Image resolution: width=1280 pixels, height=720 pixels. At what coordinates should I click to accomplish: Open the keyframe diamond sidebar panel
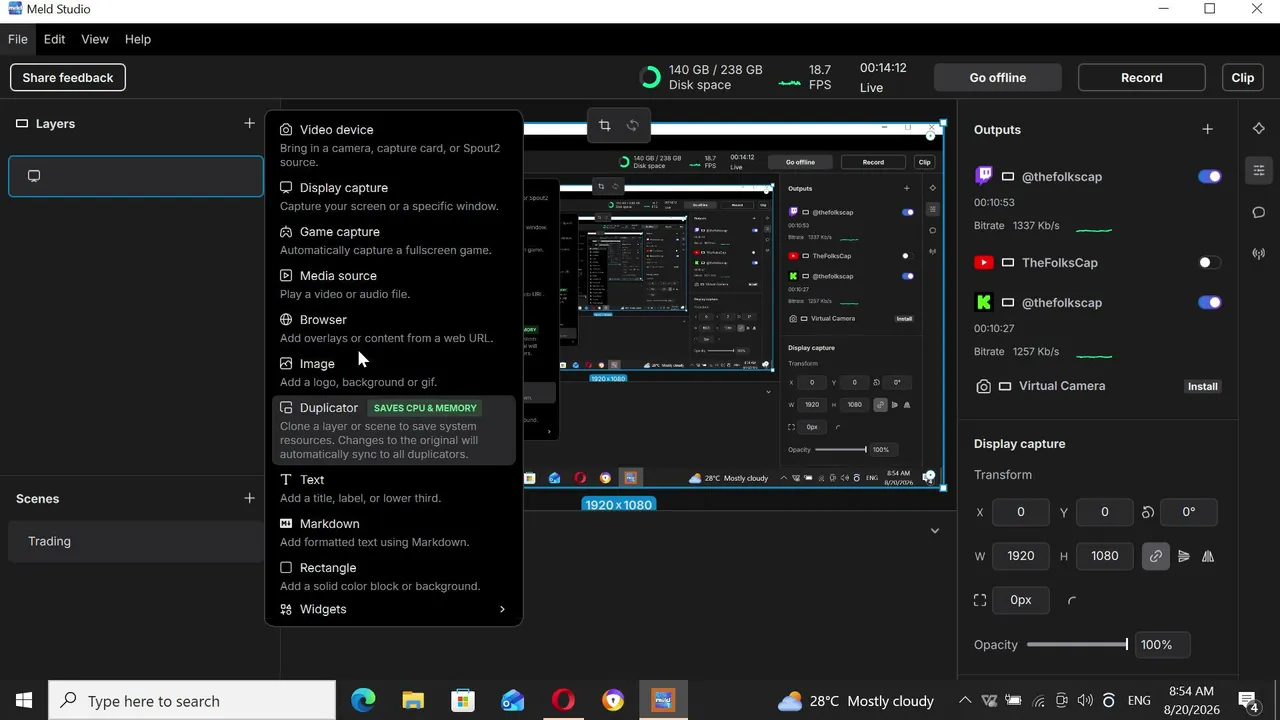(x=1259, y=129)
